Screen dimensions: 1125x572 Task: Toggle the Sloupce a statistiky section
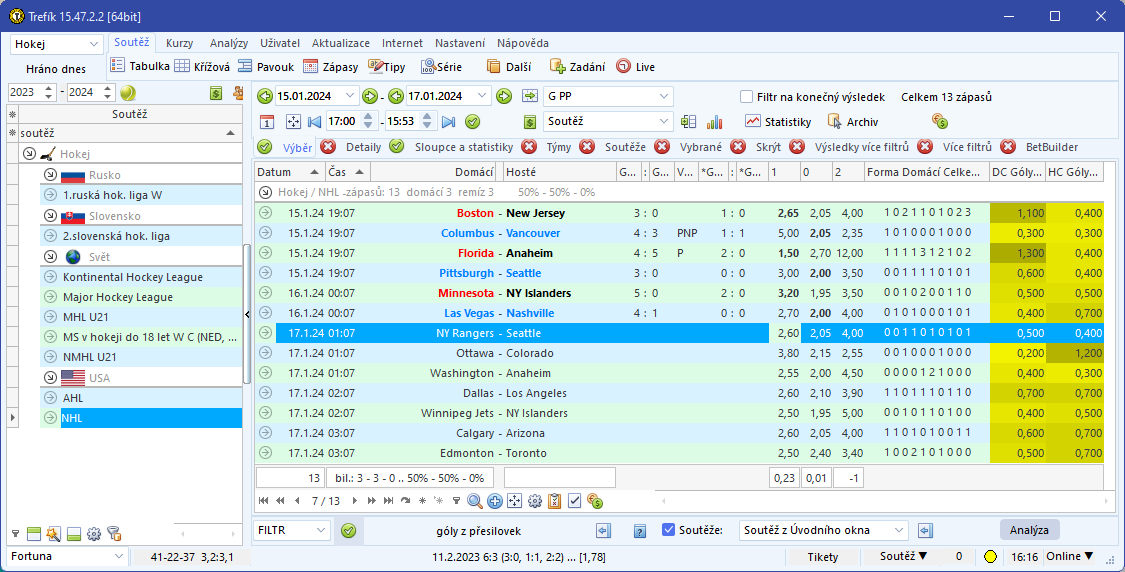[x=397, y=146]
